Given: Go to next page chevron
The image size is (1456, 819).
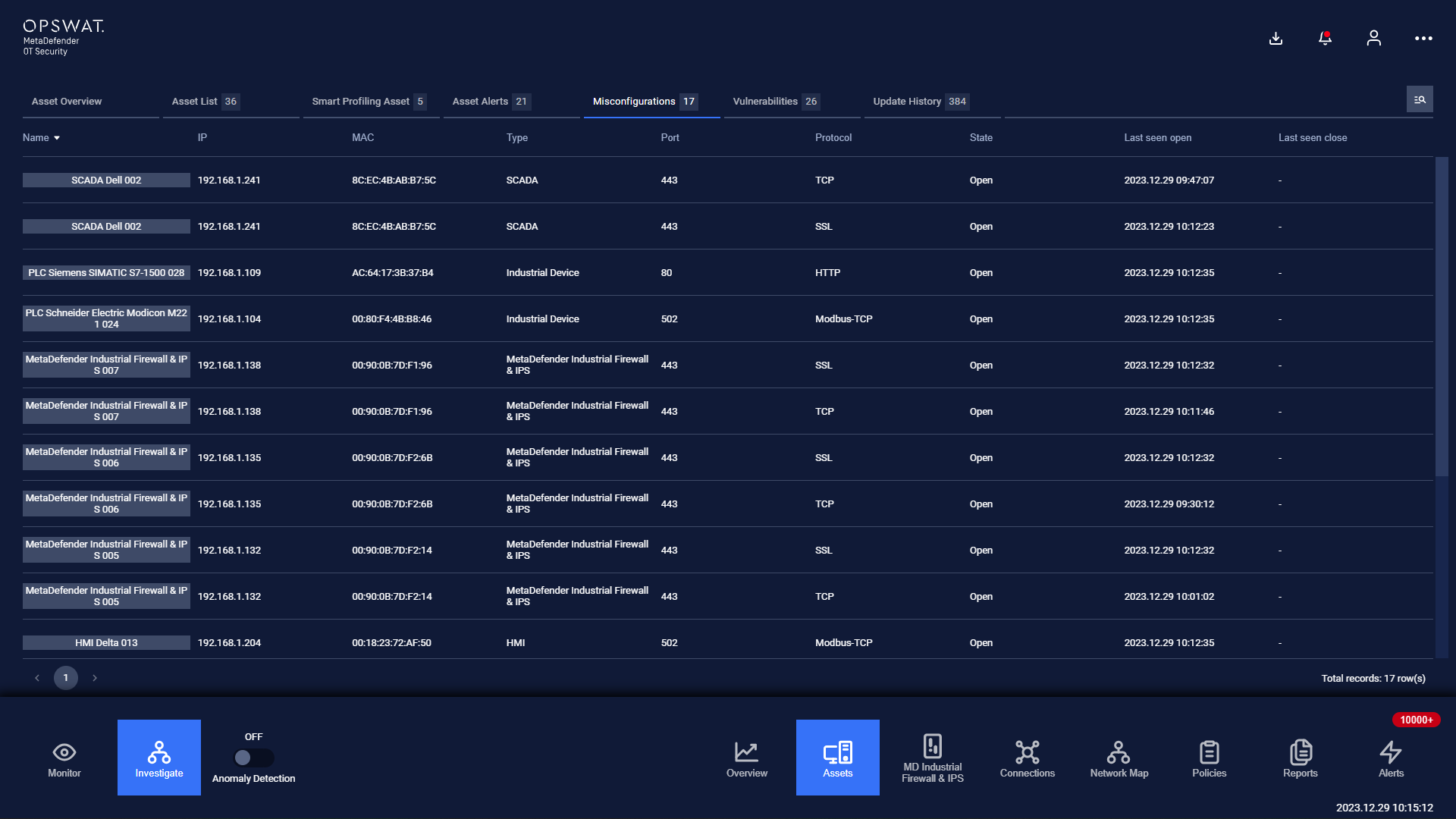Looking at the screenshot, I should coord(95,678).
